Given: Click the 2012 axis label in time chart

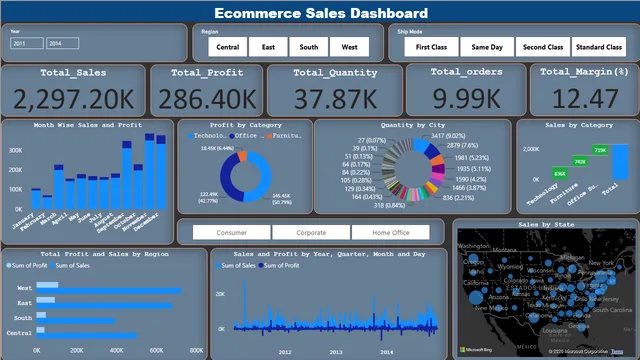Looking at the screenshot, I should coord(285,352).
